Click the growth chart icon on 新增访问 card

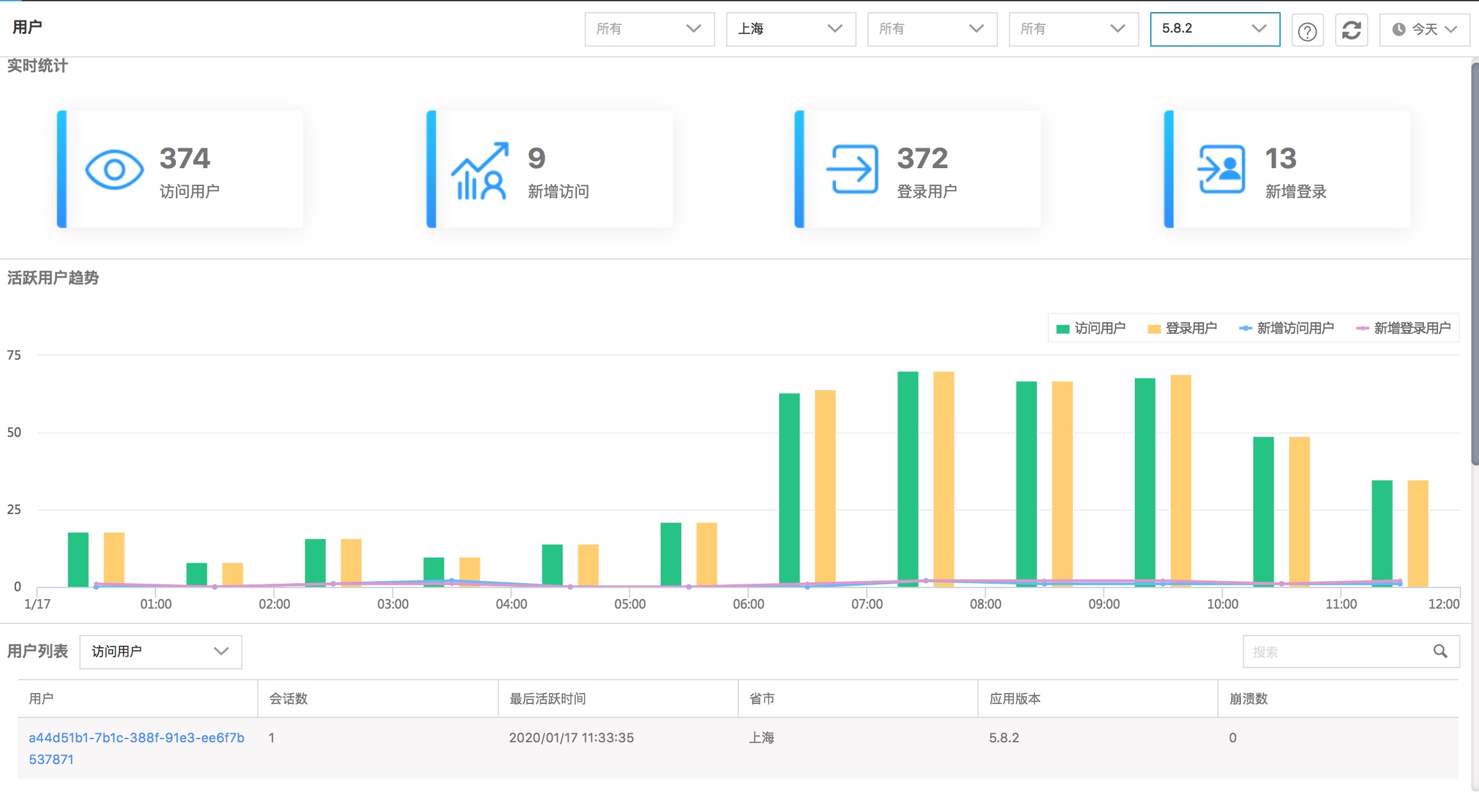coord(480,171)
